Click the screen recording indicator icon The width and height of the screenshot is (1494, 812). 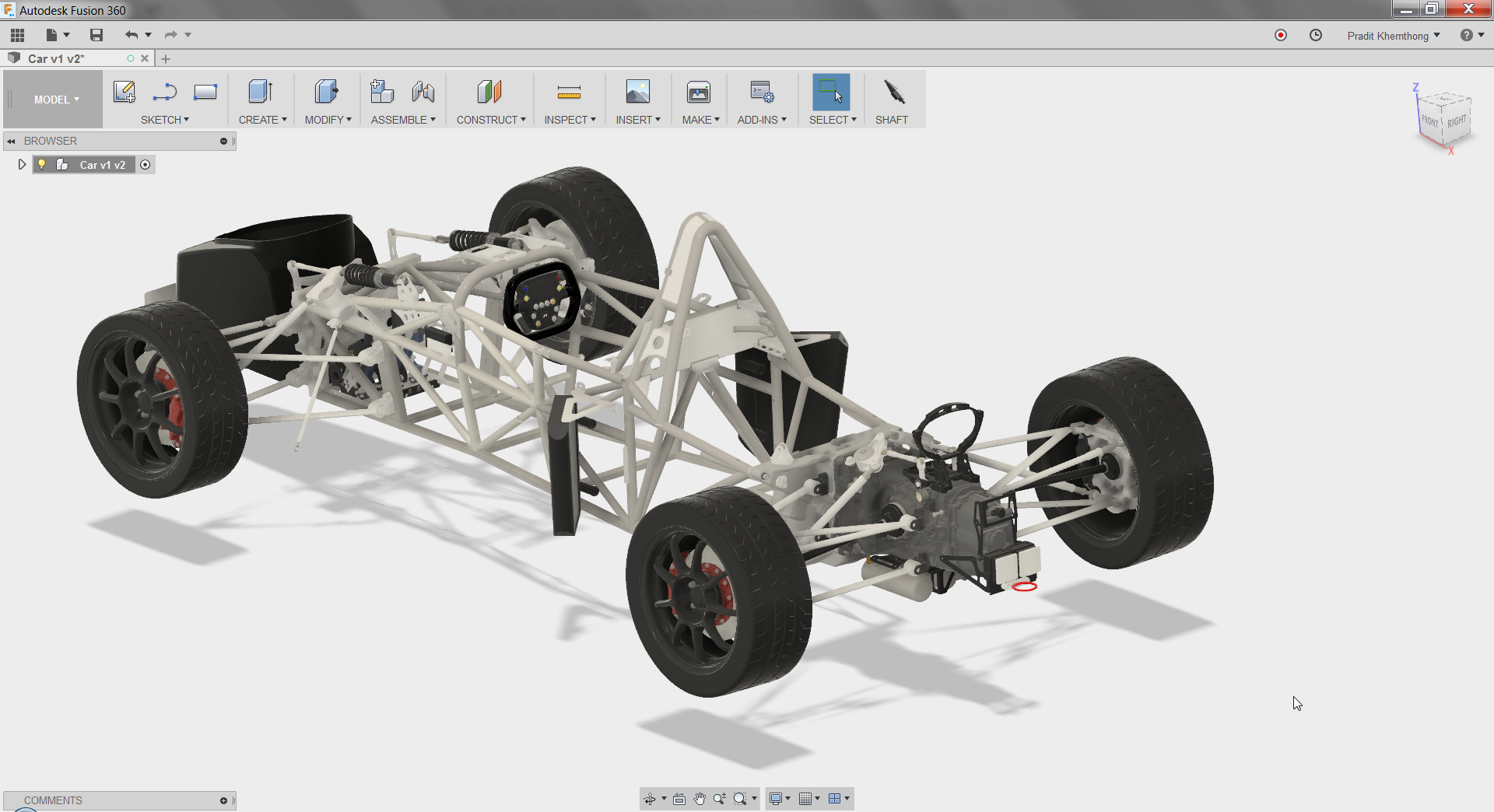pyautogui.click(x=1280, y=35)
